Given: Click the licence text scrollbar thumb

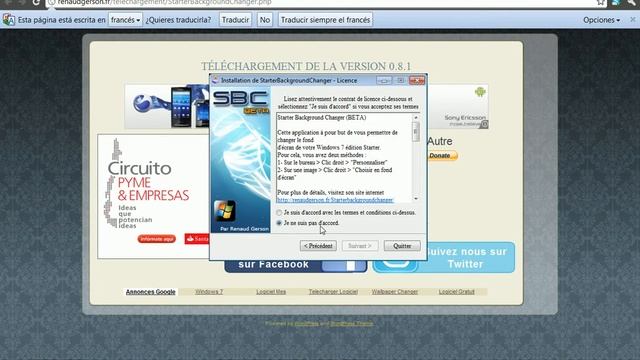Looking at the screenshot, I should pos(416,131).
